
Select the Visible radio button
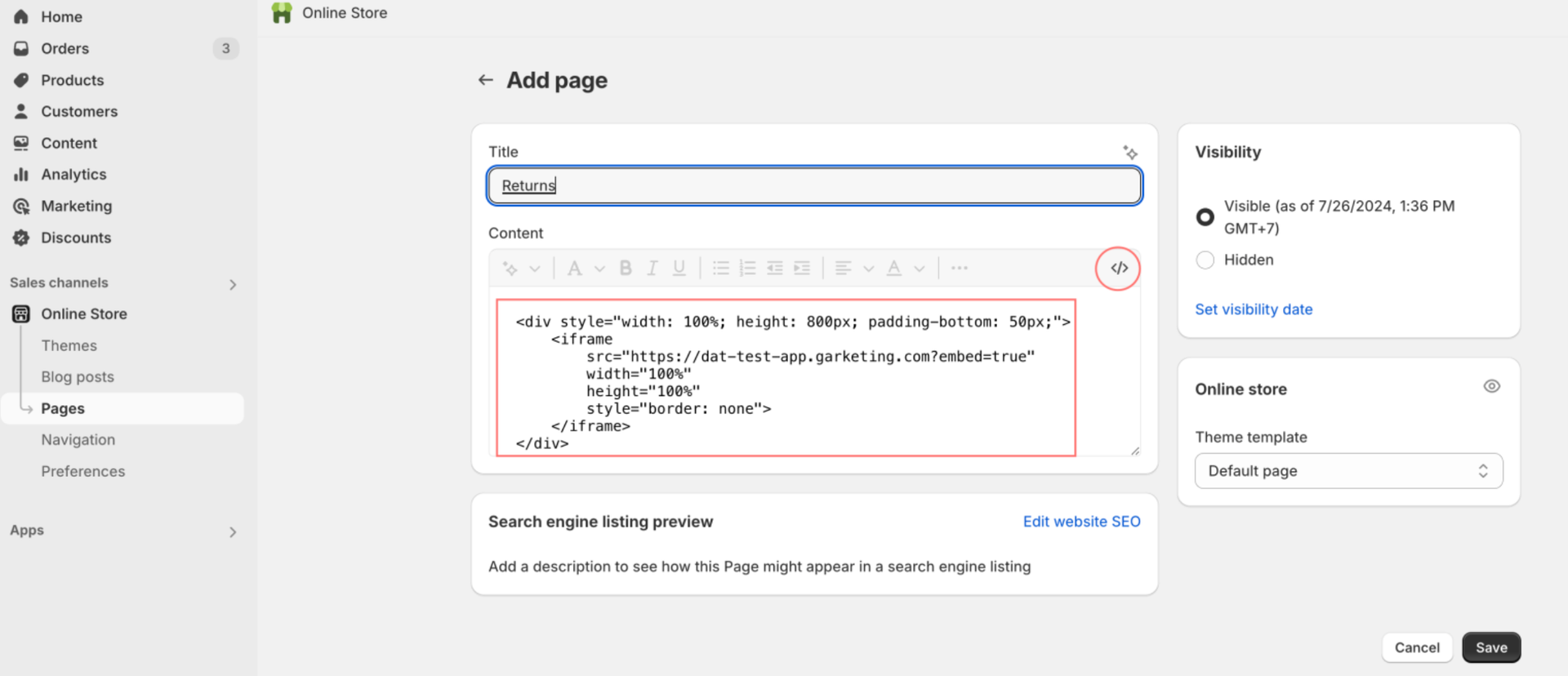(x=1205, y=217)
